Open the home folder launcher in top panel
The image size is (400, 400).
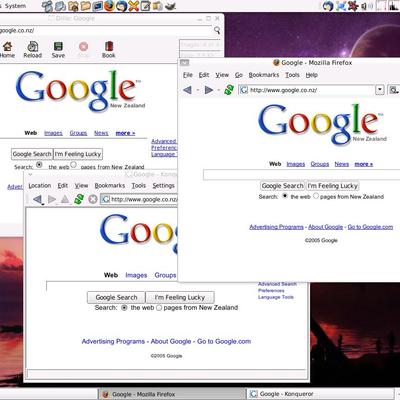73,6
